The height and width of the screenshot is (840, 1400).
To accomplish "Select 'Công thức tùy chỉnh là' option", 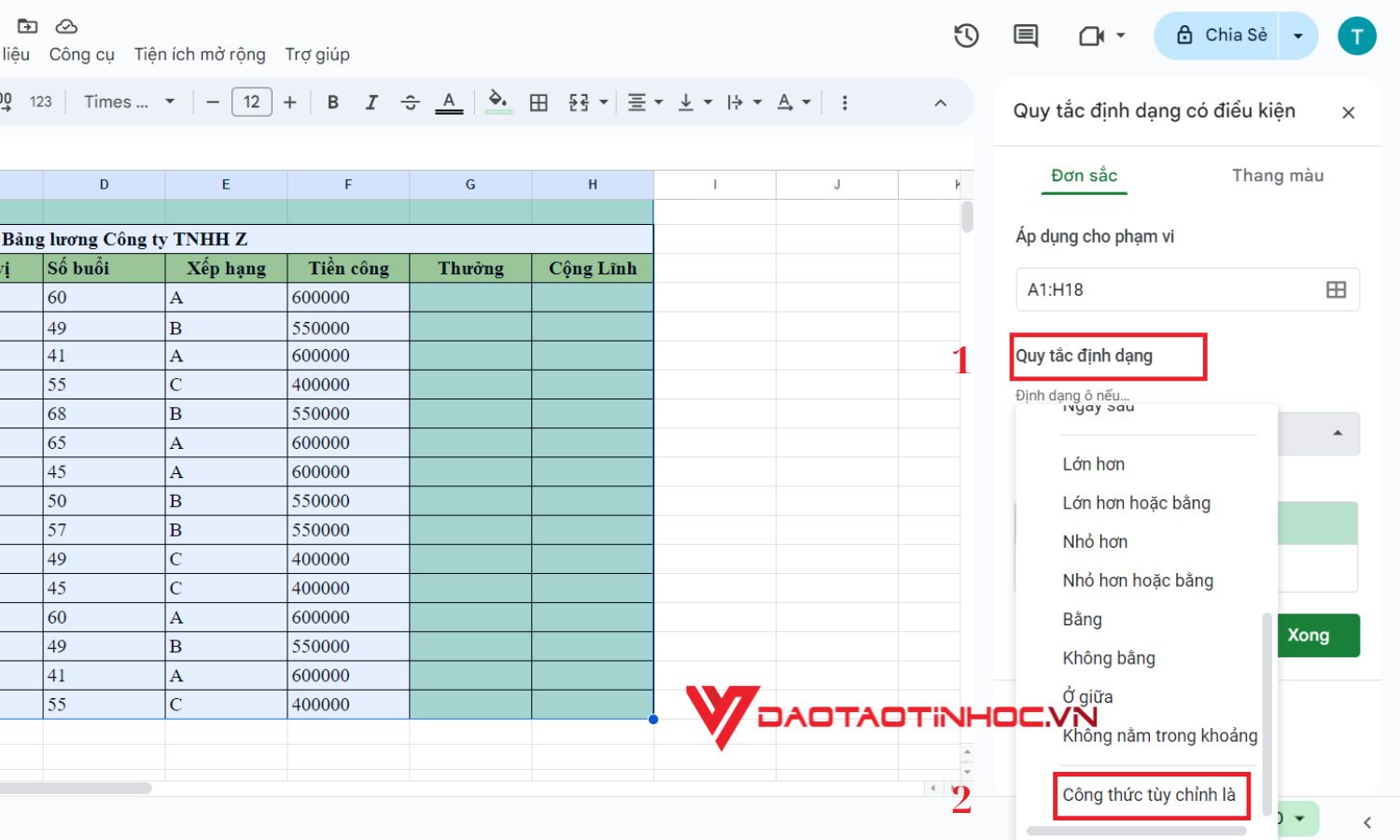I will click(x=1148, y=795).
